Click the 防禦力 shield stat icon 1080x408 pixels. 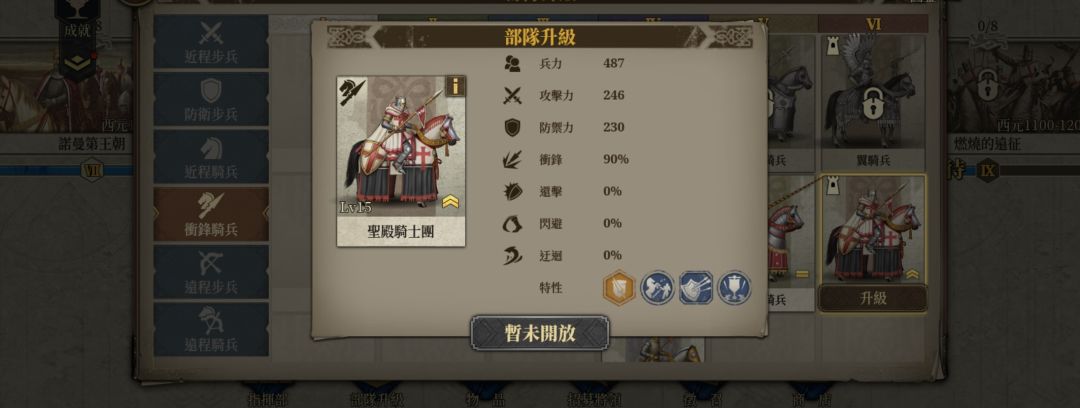point(512,128)
